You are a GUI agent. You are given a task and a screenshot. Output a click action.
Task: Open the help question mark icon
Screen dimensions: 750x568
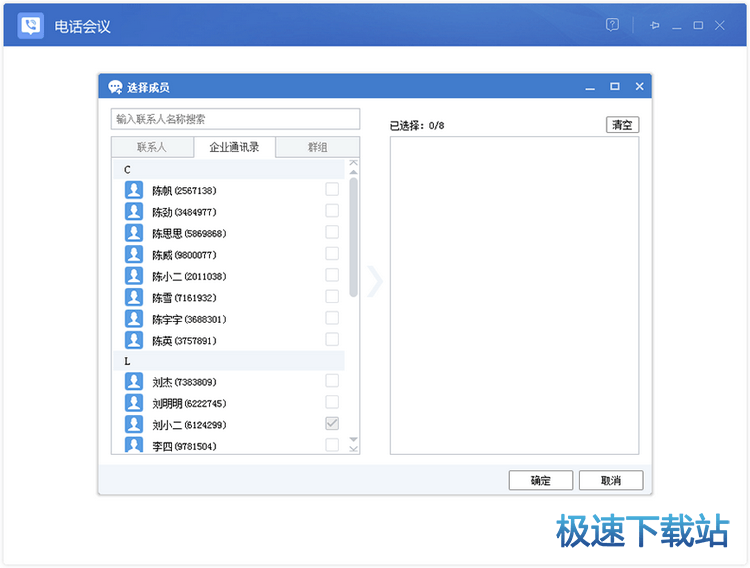(612, 25)
